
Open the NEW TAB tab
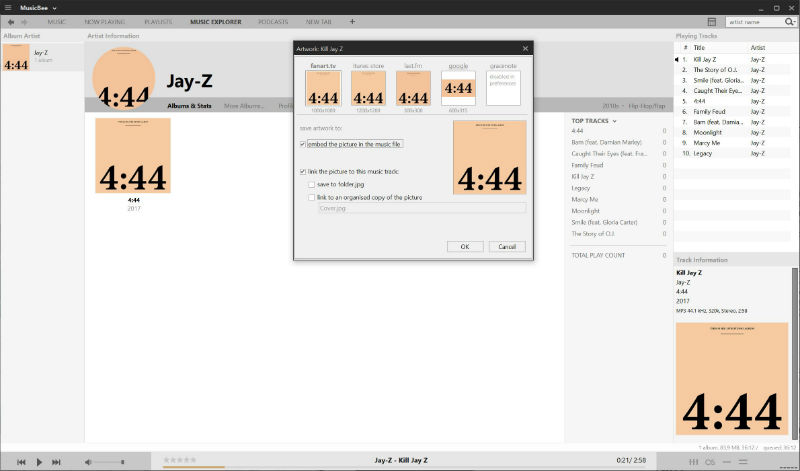(318, 22)
